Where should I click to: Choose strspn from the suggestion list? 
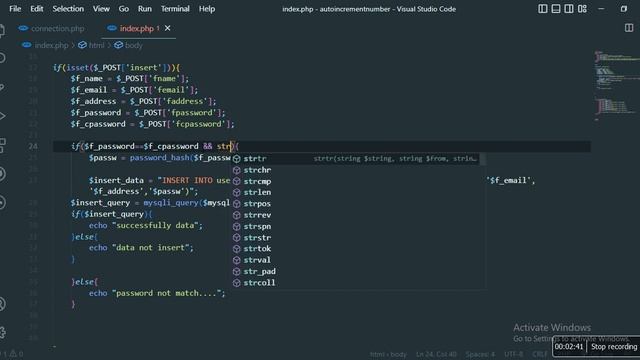tap(355, 226)
